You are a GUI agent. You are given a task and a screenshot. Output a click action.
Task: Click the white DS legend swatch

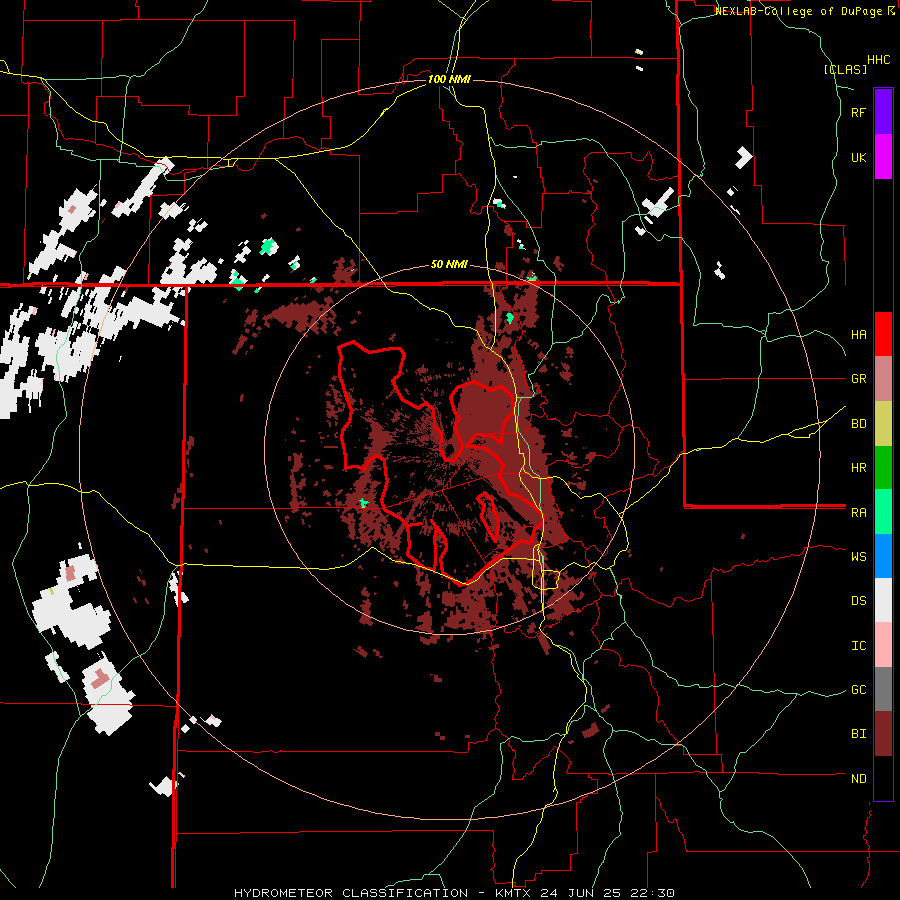[883, 600]
